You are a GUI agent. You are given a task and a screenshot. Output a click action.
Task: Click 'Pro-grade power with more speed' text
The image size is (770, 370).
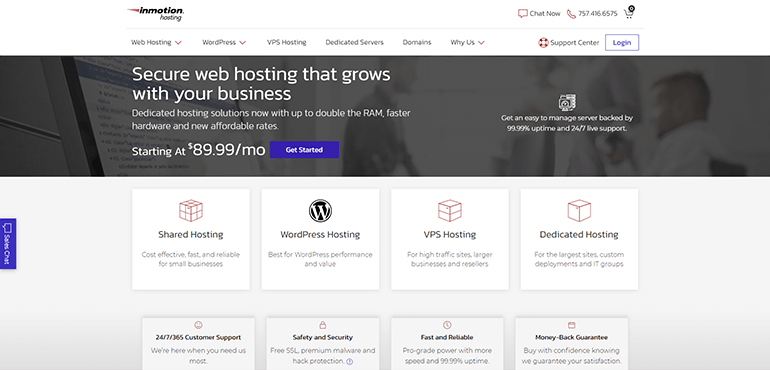(447, 356)
